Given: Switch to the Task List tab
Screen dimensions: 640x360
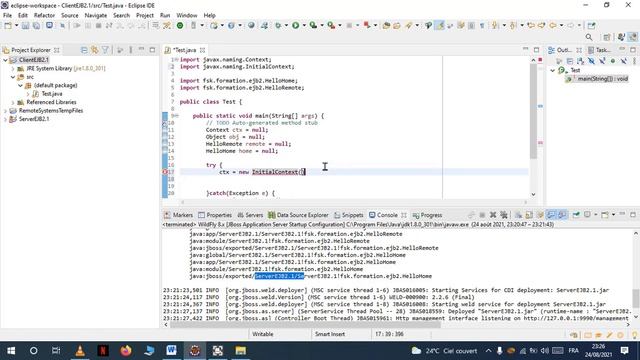Looking at the screenshot, I should (599, 50).
